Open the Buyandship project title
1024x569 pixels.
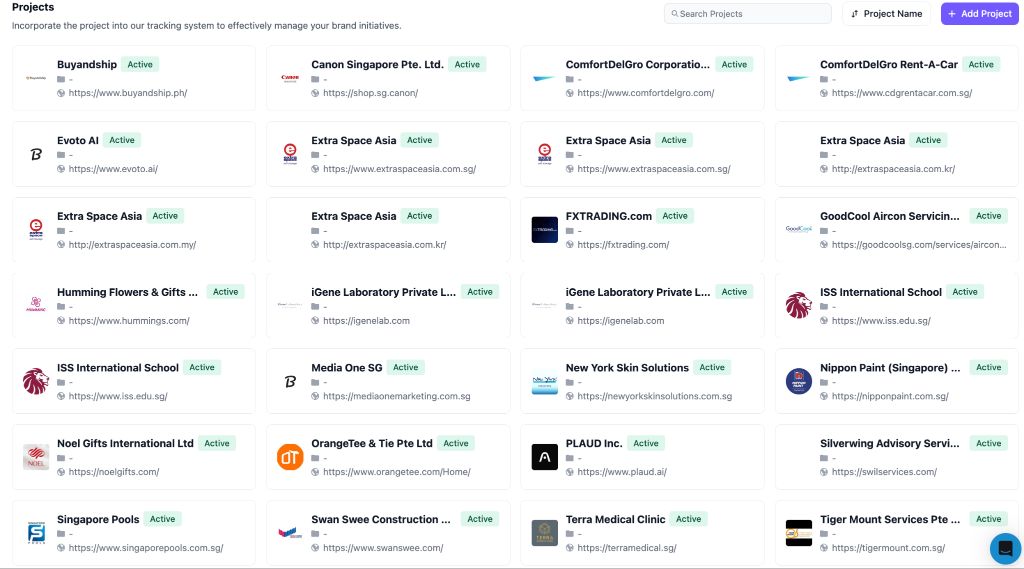click(x=87, y=64)
